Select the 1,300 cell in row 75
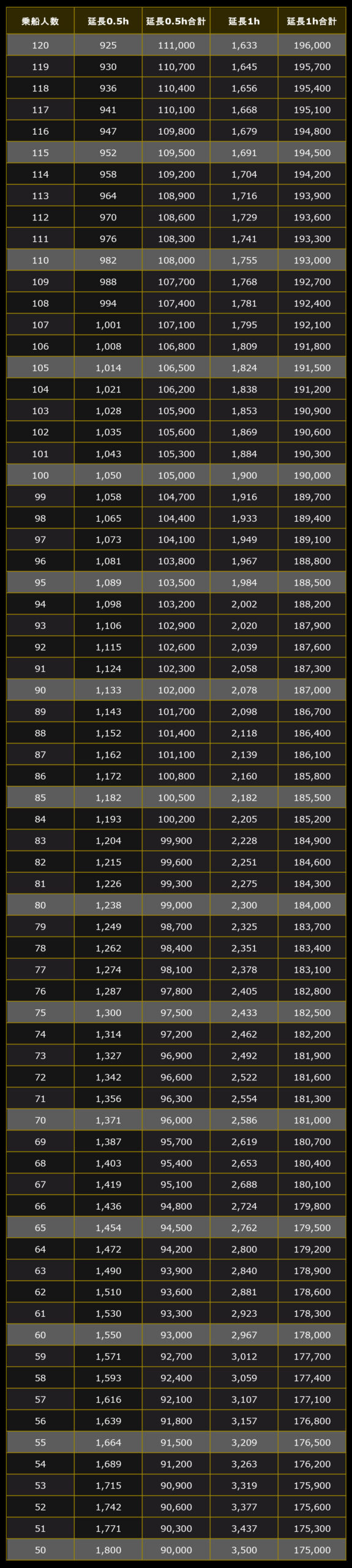 click(x=108, y=1012)
